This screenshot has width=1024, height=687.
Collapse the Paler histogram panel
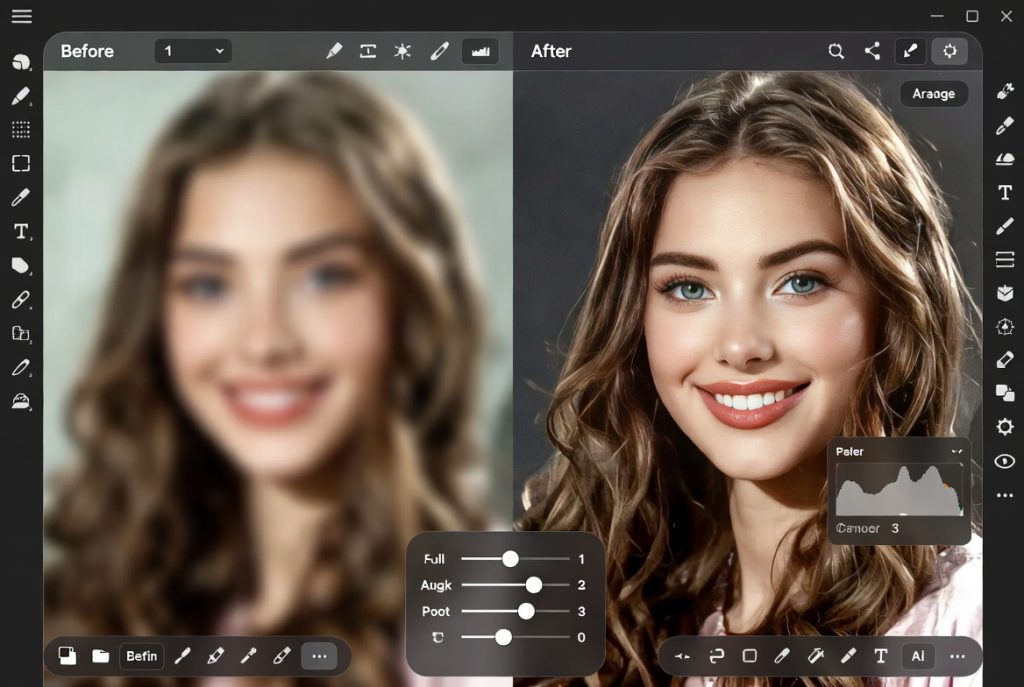pos(957,451)
